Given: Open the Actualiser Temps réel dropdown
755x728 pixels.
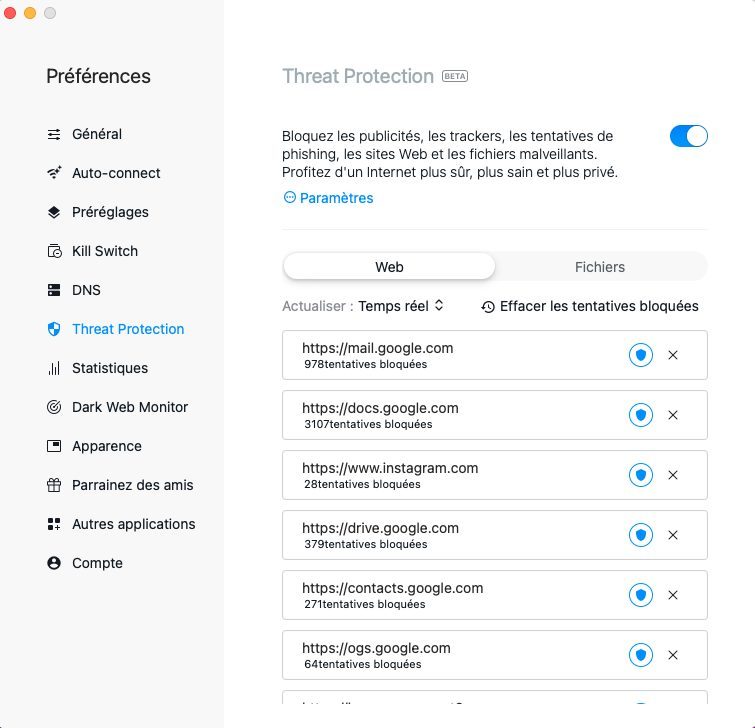Looking at the screenshot, I should point(401,306).
